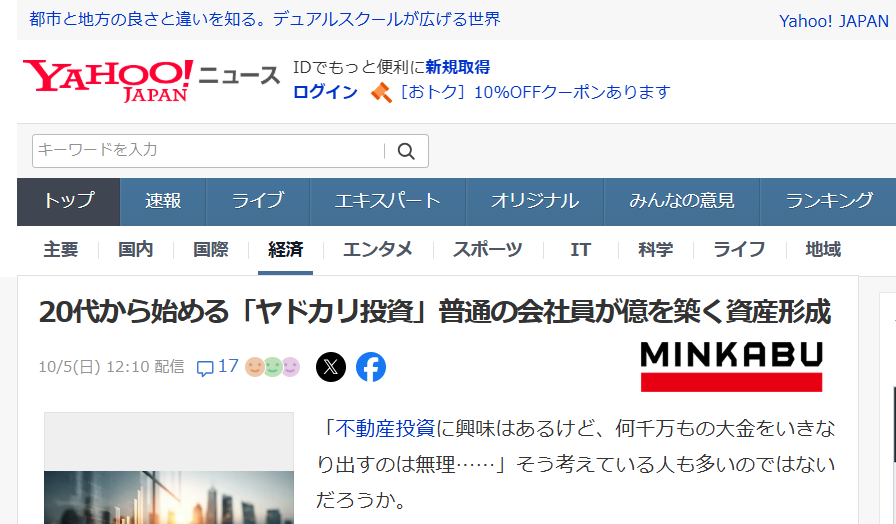Click the auction hammer coupon icon
This screenshot has width=896, height=524.
point(381,92)
